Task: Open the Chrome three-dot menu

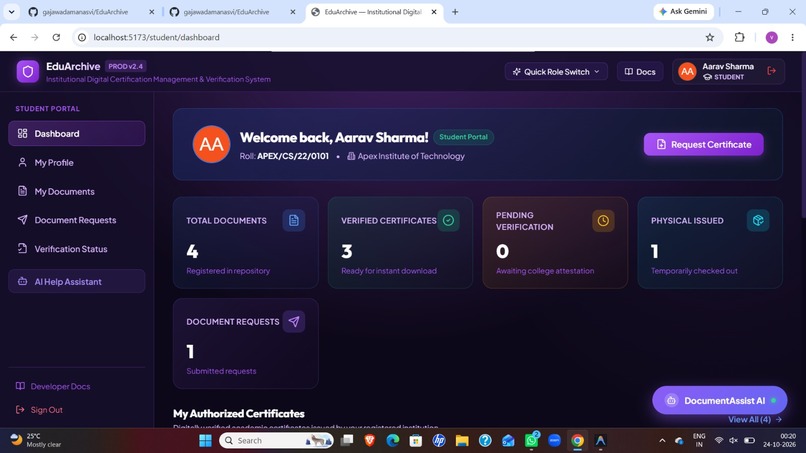Action: tap(792, 37)
